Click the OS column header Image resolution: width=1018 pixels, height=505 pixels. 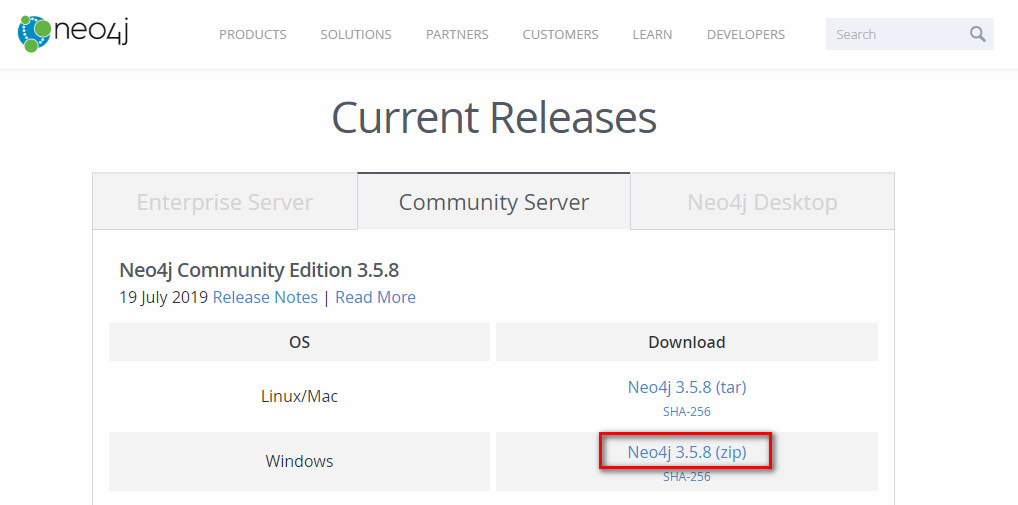coord(299,342)
